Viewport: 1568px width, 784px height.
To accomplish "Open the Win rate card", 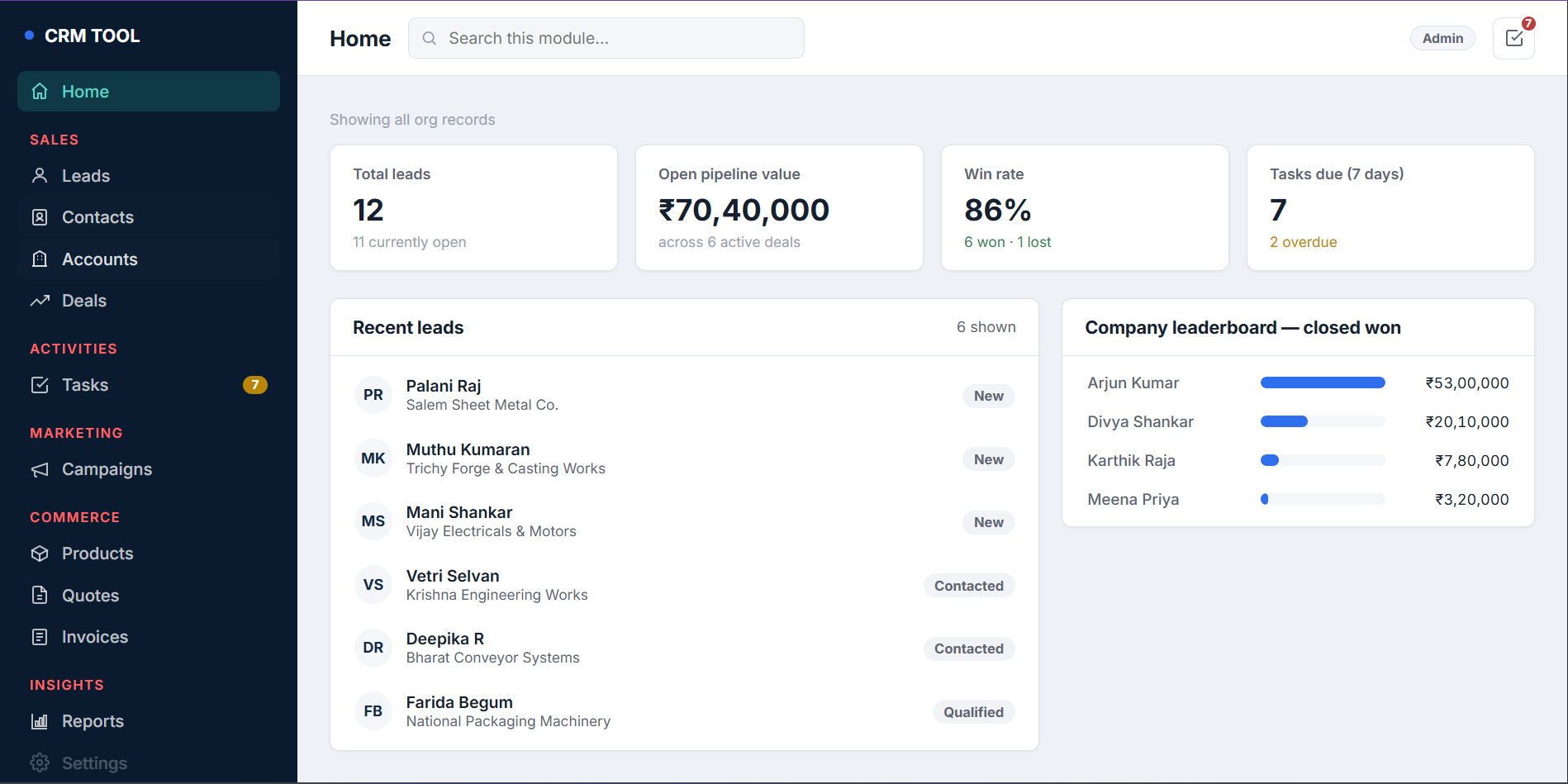I will tap(1085, 207).
